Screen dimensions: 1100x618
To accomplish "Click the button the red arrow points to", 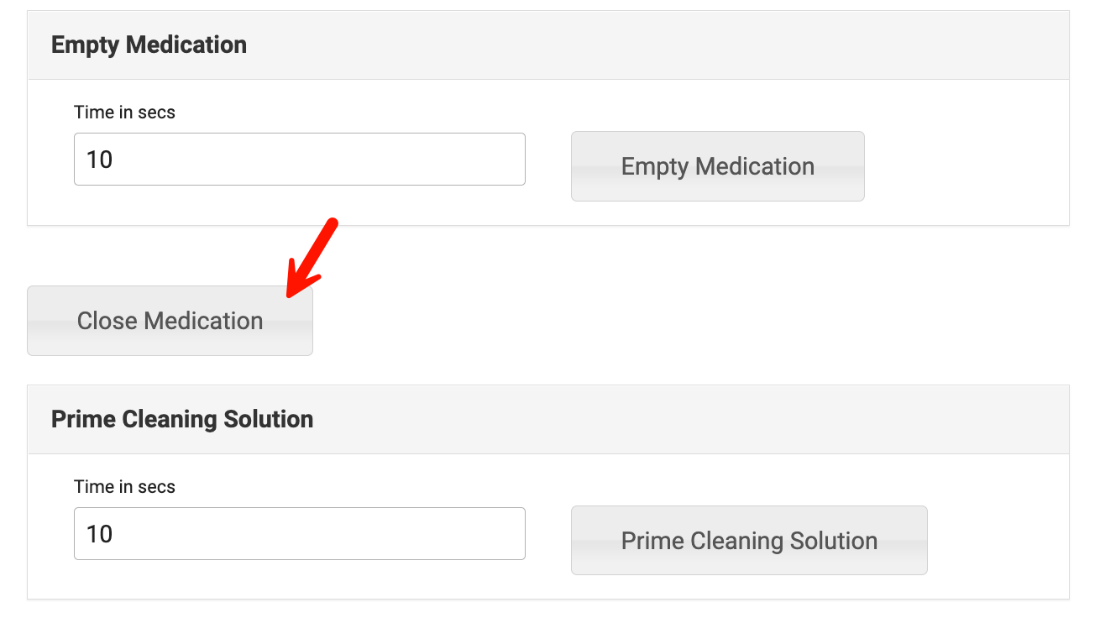I will [x=170, y=321].
